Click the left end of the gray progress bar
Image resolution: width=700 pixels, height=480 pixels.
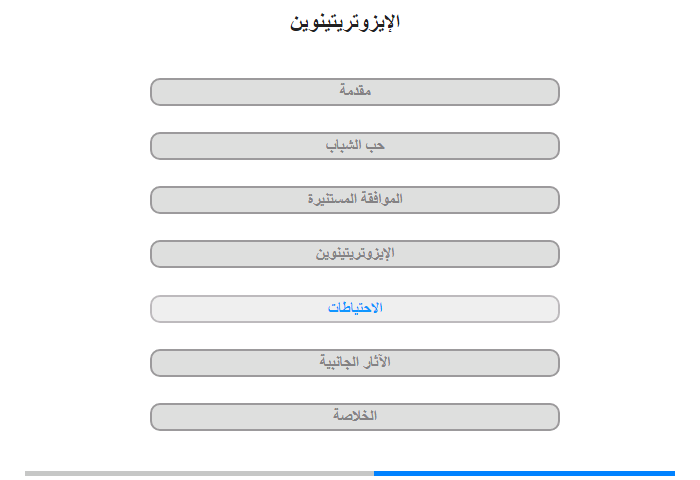click(x=28, y=473)
